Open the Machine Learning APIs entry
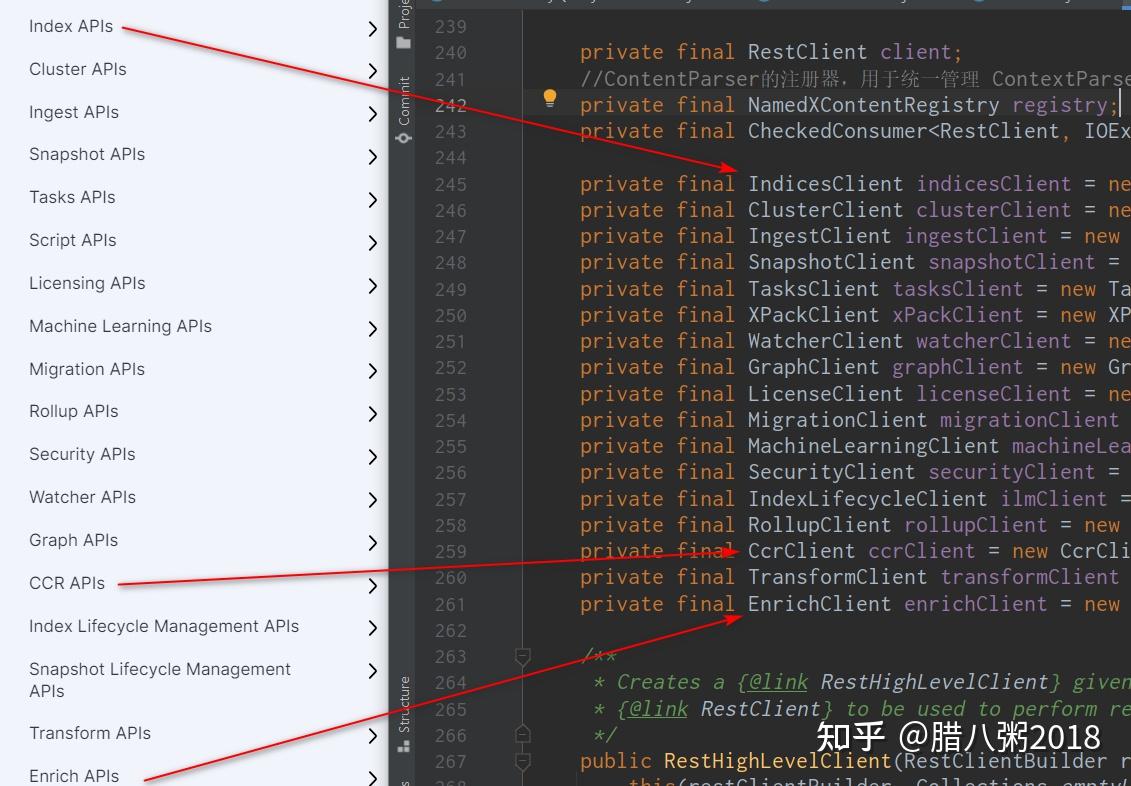 (x=120, y=326)
